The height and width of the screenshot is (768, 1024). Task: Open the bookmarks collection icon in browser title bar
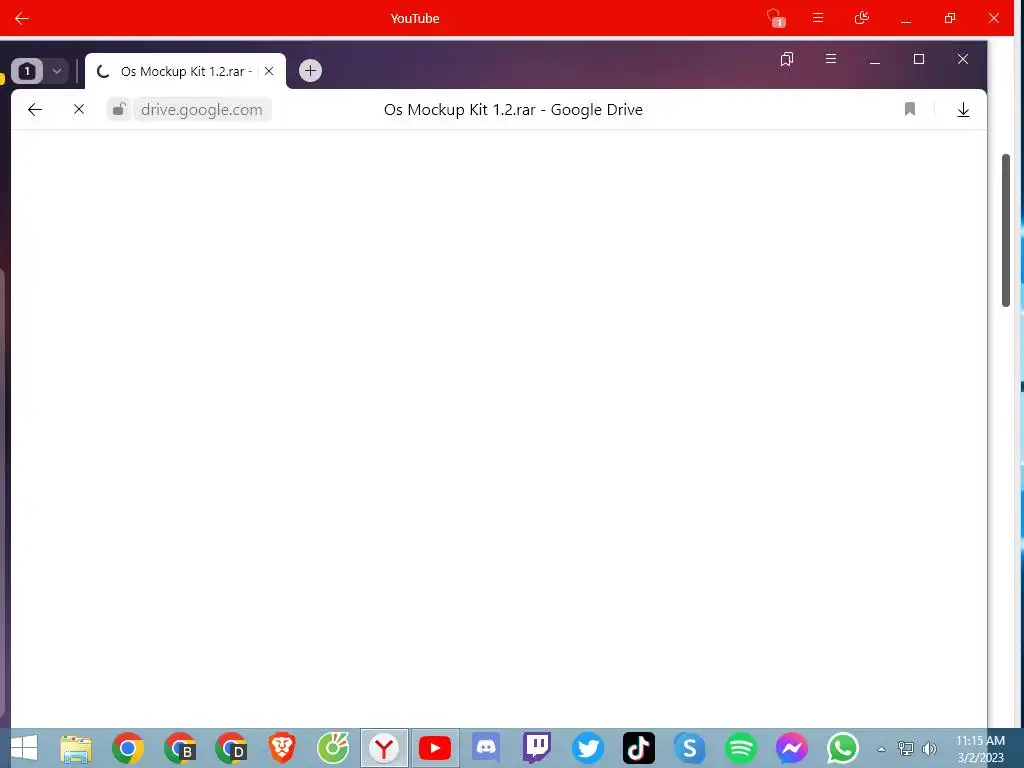pos(787,59)
